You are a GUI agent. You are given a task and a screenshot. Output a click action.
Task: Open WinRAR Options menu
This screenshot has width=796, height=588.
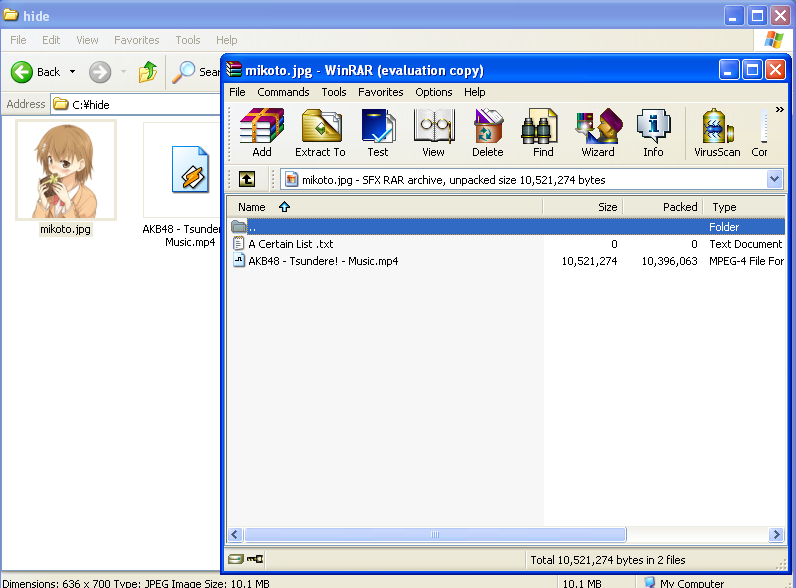coord(434,92)
